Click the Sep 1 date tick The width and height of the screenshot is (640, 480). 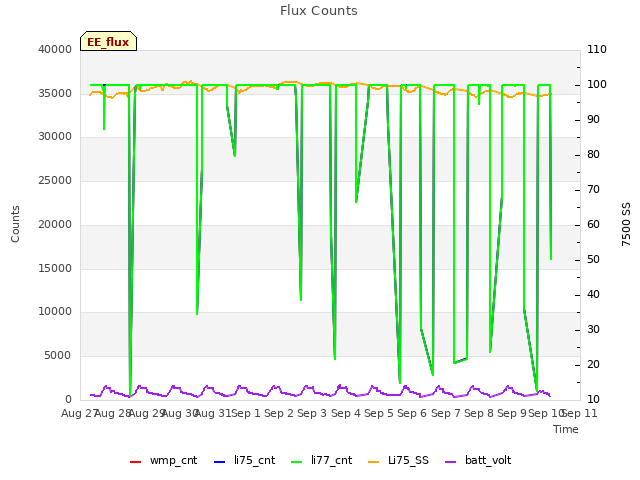(x=246, y=413)
